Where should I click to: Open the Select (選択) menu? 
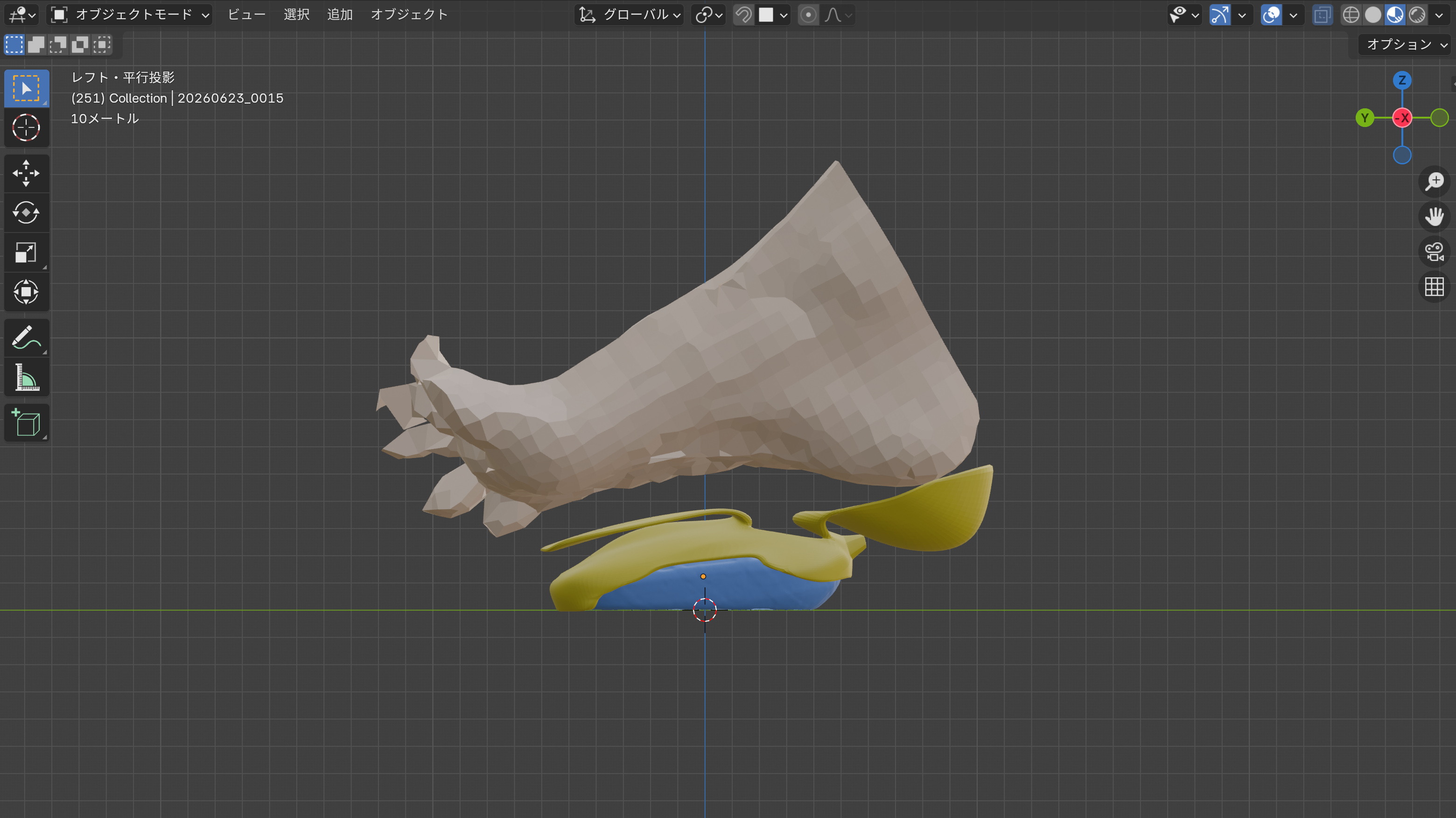(297, 14)
